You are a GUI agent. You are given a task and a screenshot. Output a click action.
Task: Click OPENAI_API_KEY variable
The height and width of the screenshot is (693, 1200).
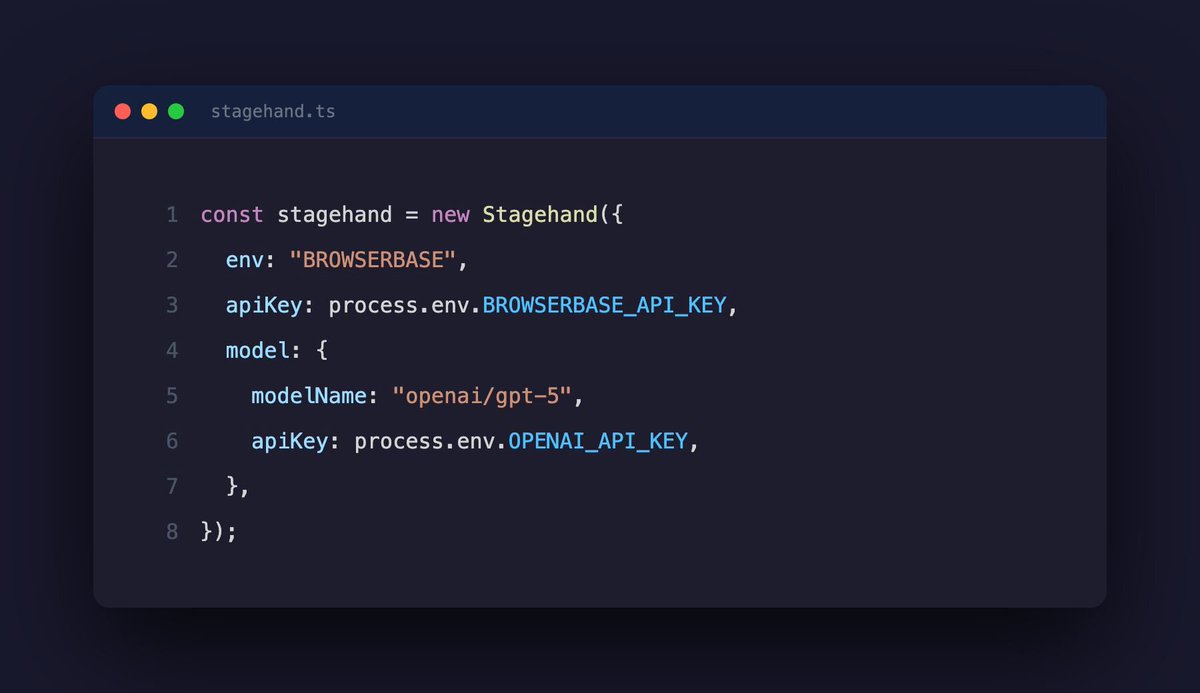pos(598,441)
